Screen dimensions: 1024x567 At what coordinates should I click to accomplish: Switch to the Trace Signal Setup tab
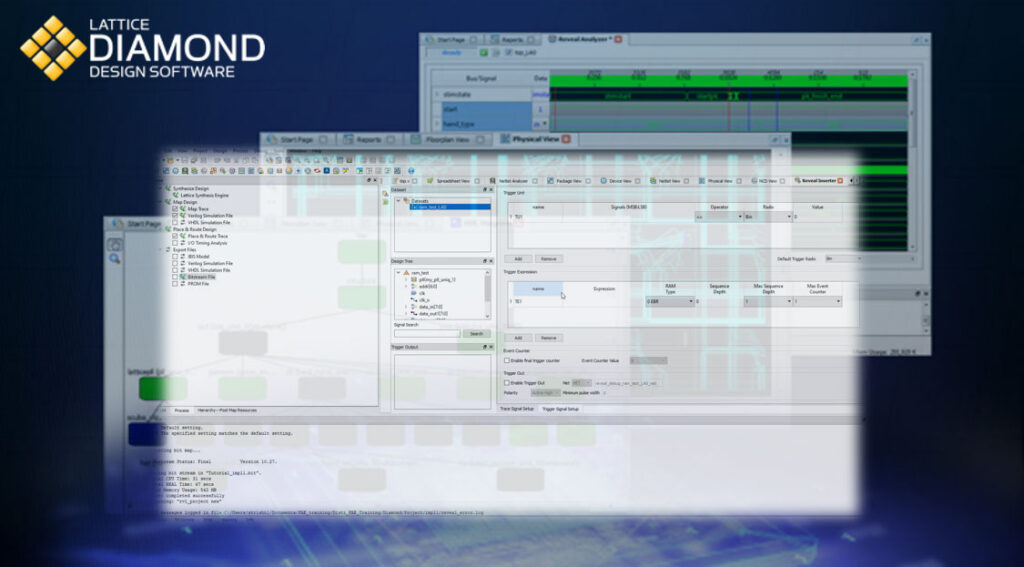click(x=517, y=409)
